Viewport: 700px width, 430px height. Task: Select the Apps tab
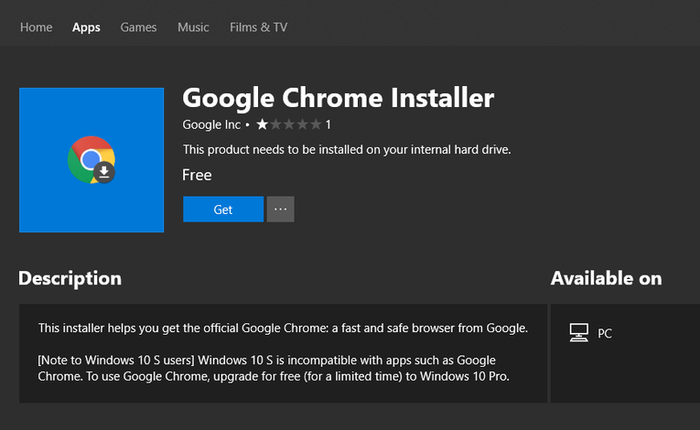coord(86,27)
